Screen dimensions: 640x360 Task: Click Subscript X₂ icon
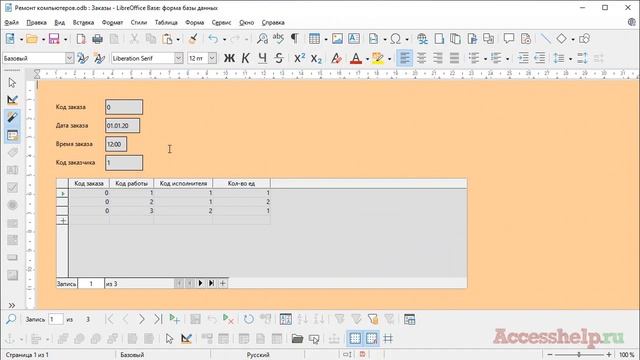[x=316, y=58]
